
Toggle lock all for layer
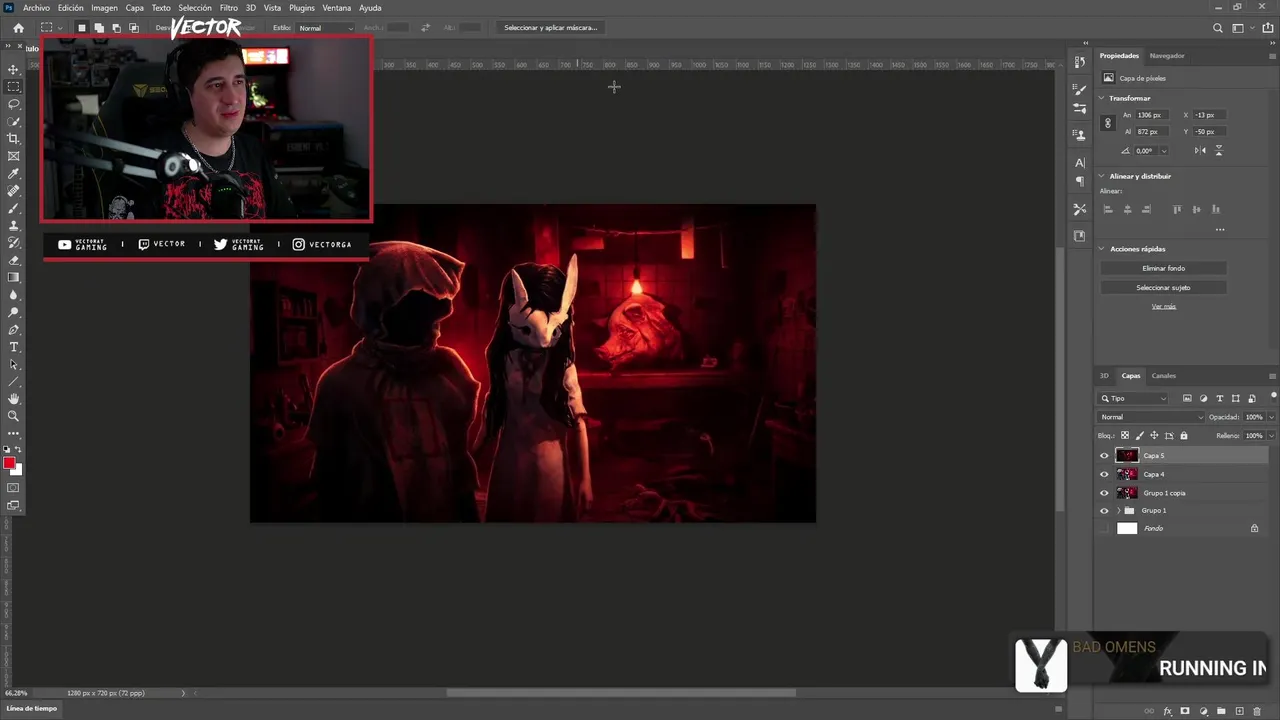[x=1184, y=436]
